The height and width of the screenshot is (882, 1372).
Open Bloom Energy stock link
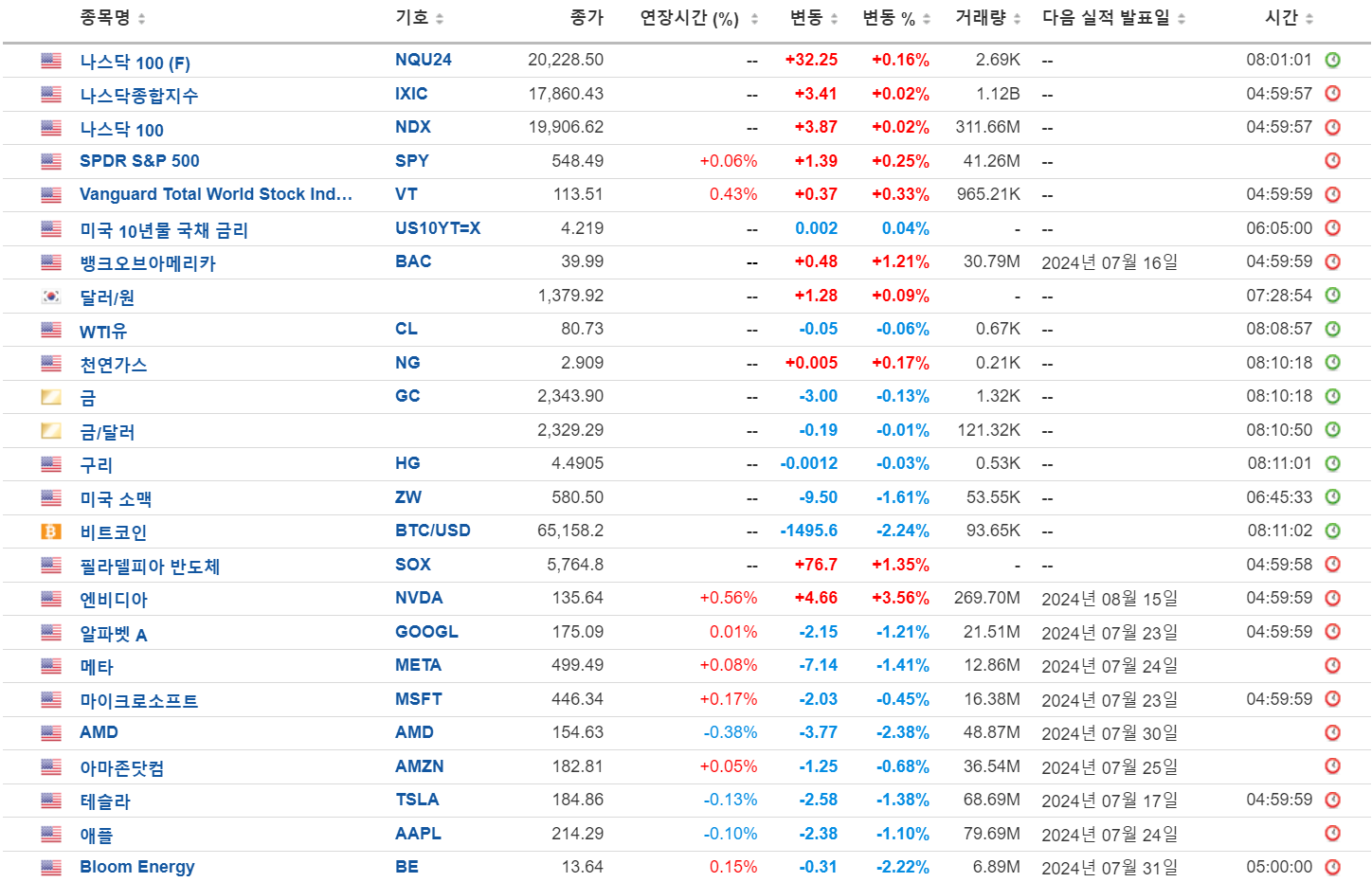(137, 867)
